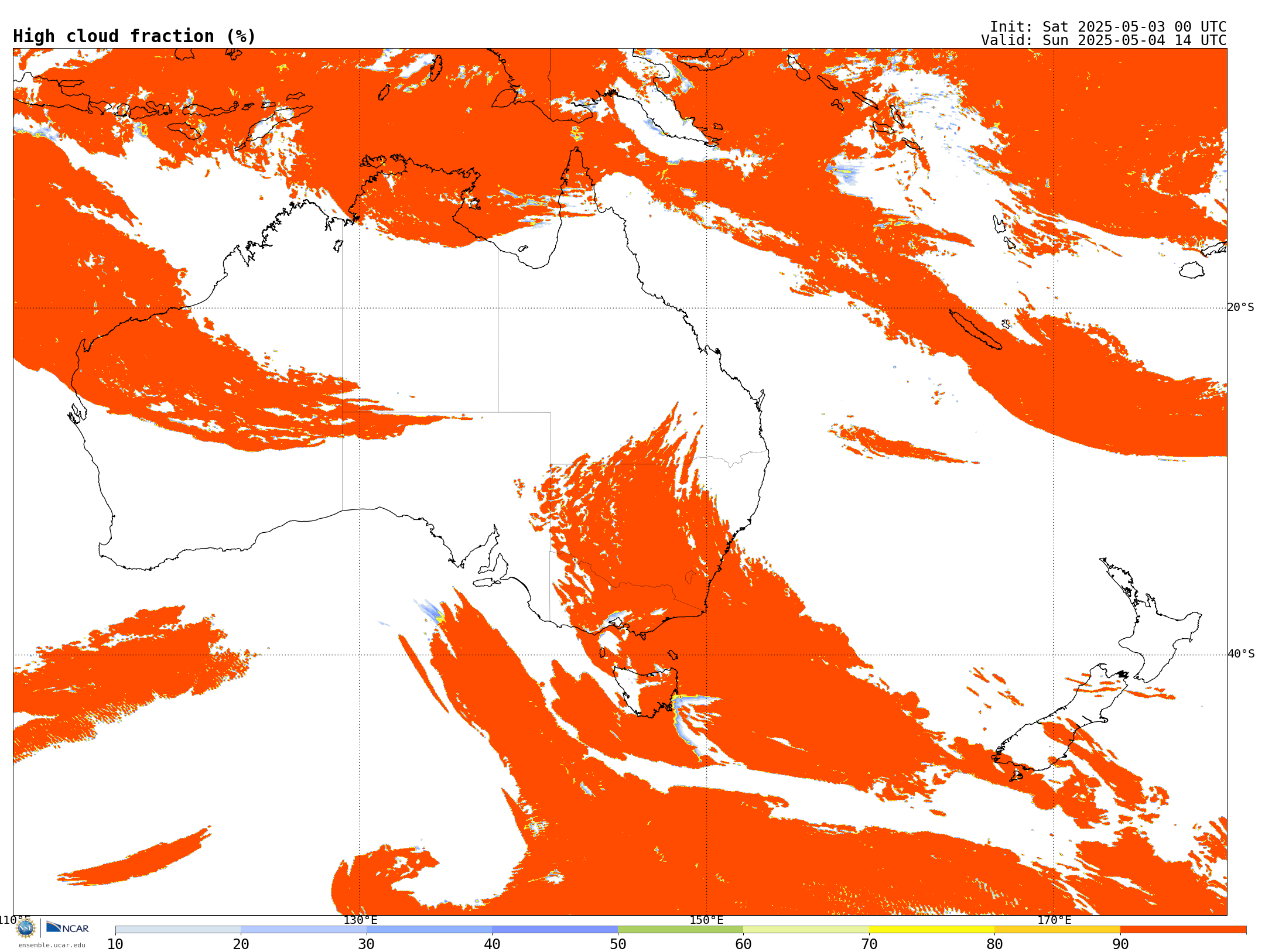Image resolution: width=1265 pixels, height=952 pixels.
Task: Click the 40°S latitude label
Action: pyautogui.click(x=1241, y=654)
